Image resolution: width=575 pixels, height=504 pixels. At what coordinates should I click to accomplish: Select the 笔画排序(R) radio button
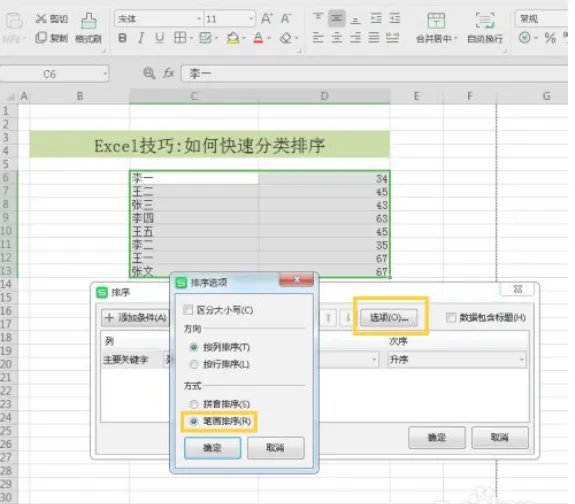(x=194, y=421)
